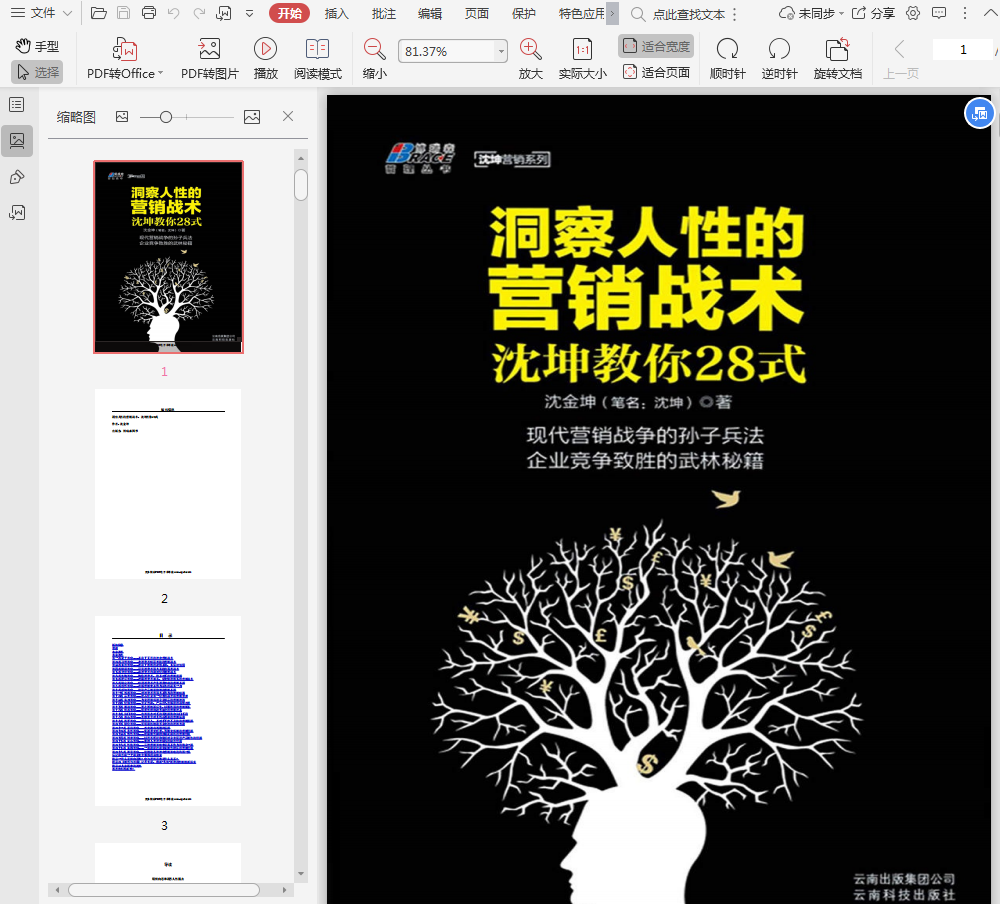Click the print icon
Viewport: 1000px width, 904px height.
click(x=149, y=13)
